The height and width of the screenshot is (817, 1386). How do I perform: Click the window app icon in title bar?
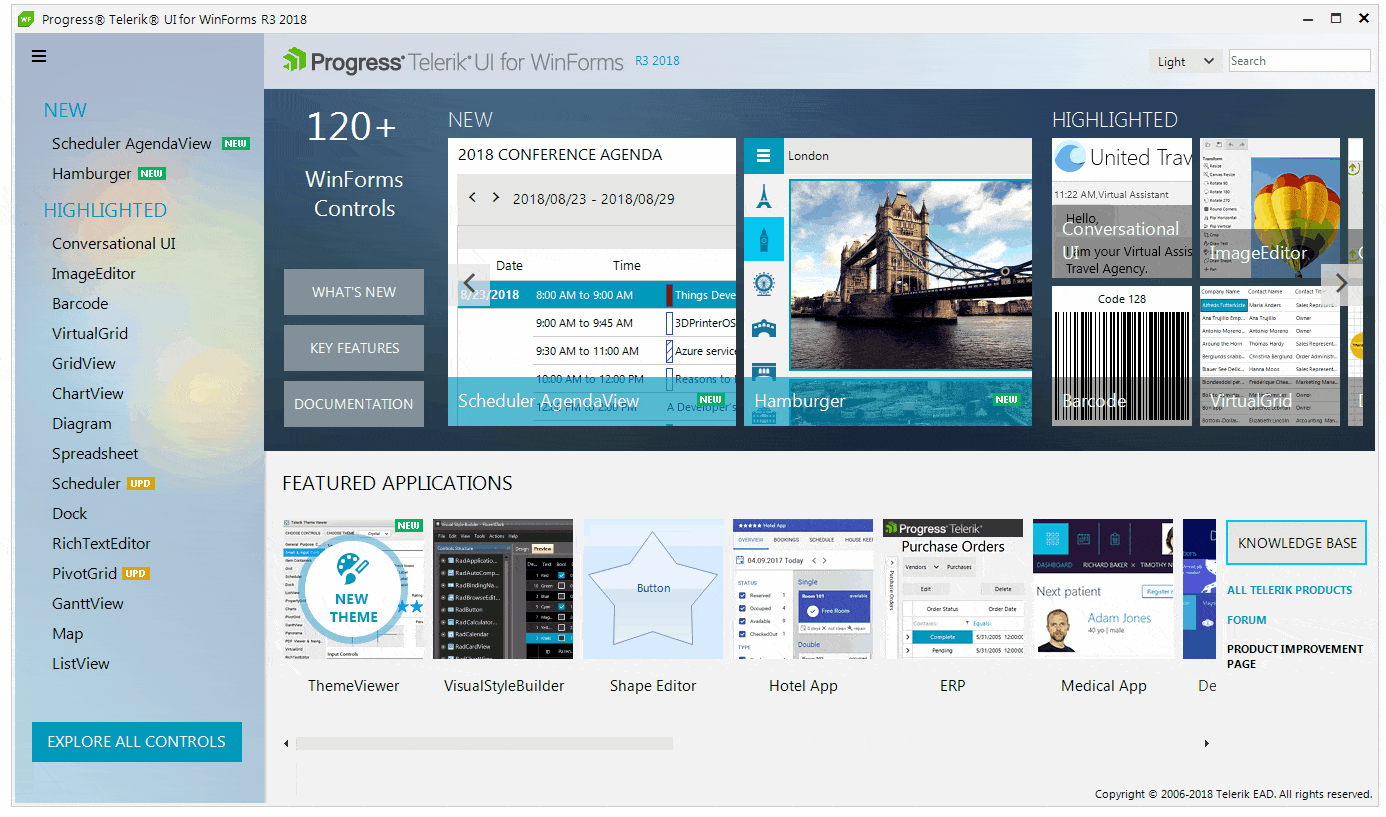[x=26, y=19]
